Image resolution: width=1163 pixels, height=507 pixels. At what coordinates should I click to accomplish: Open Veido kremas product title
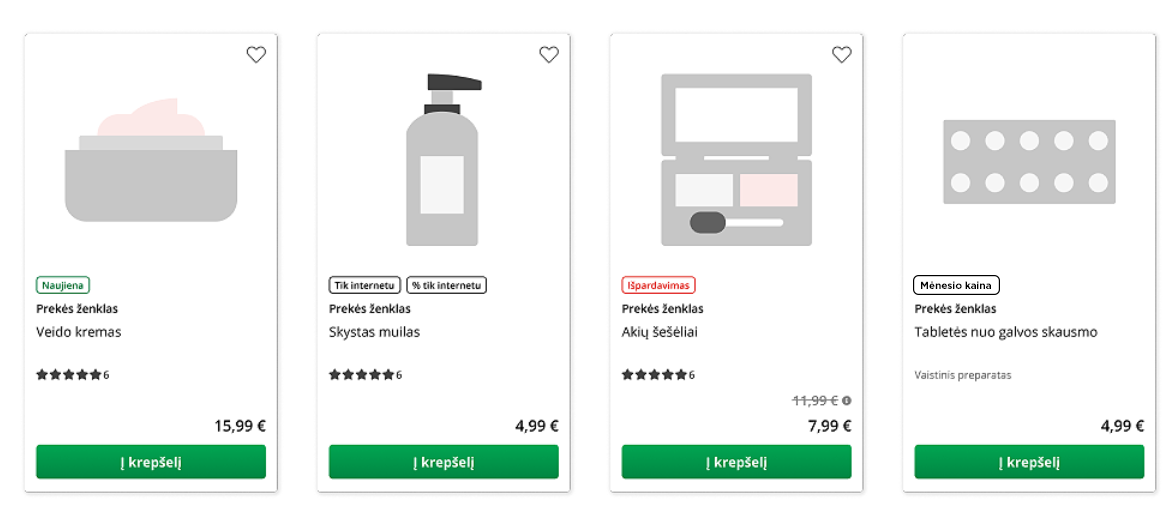(79, 332)
